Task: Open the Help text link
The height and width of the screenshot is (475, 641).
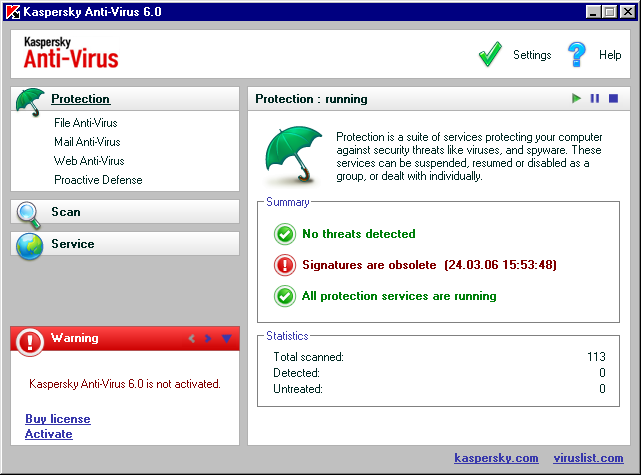Action: pos(610,55)
